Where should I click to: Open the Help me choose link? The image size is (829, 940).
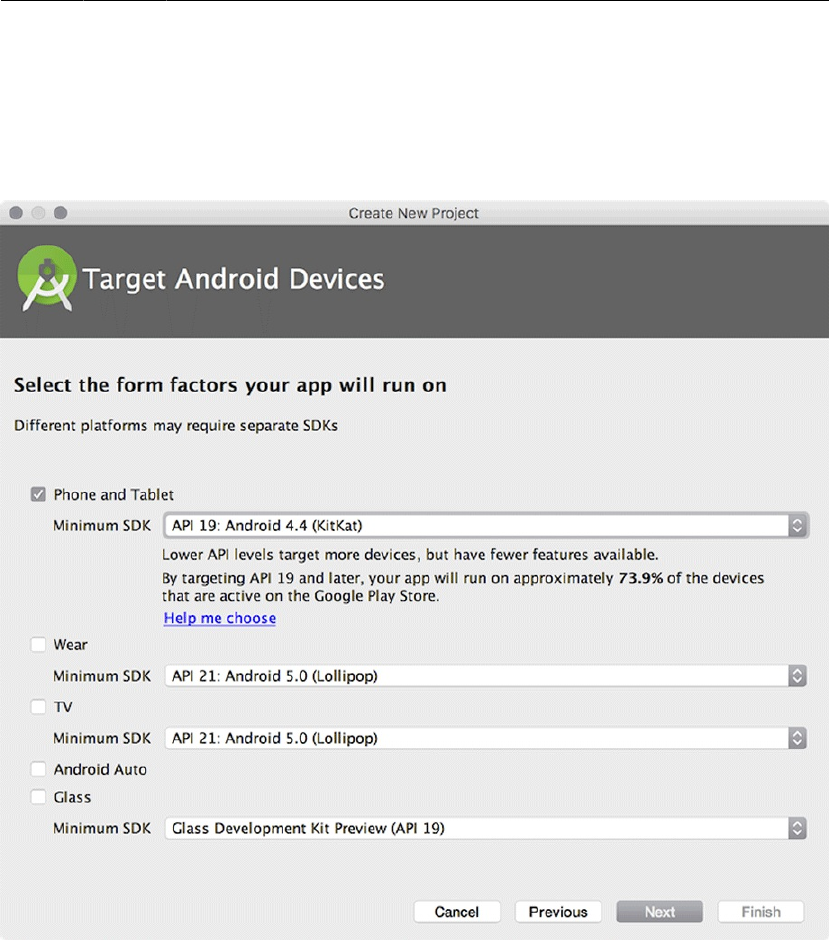click(220, 618)
